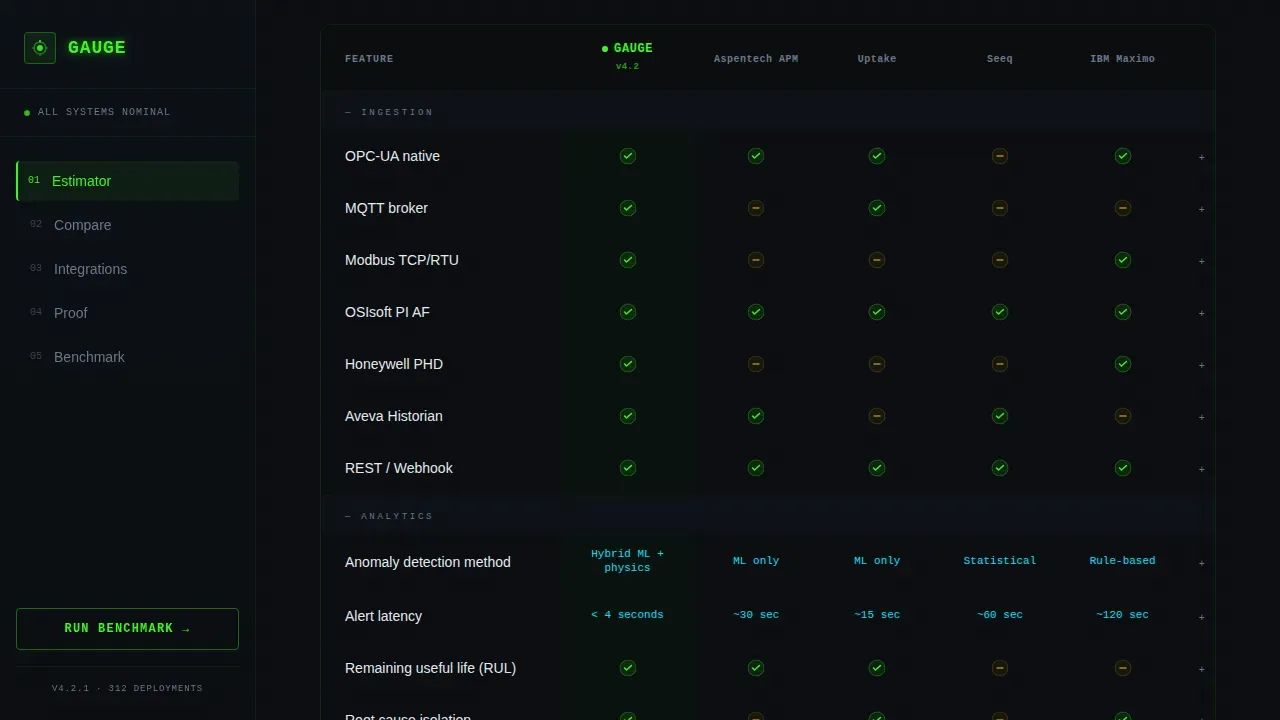This screenshot has height=720, width=1280.
Task: Click GAUGE check icon for MQTT broker
Action: click(628, 208)
